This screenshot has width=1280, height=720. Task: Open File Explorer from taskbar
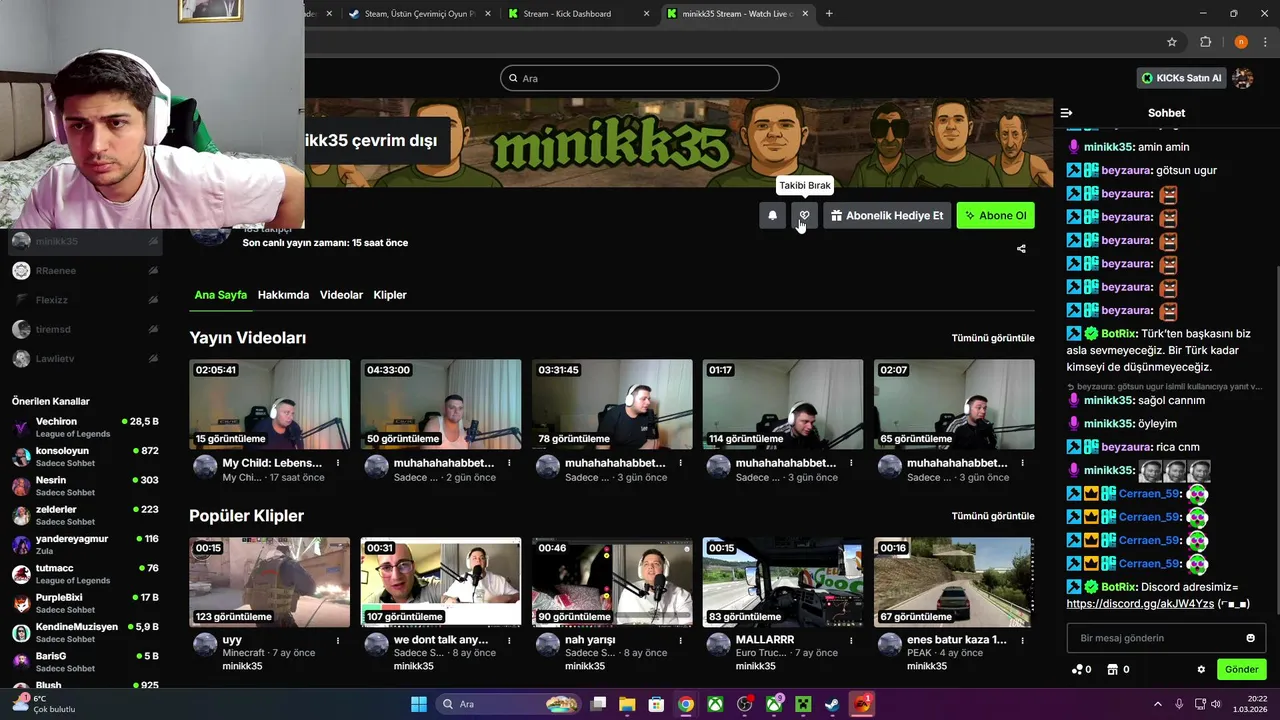pos(627,704)
